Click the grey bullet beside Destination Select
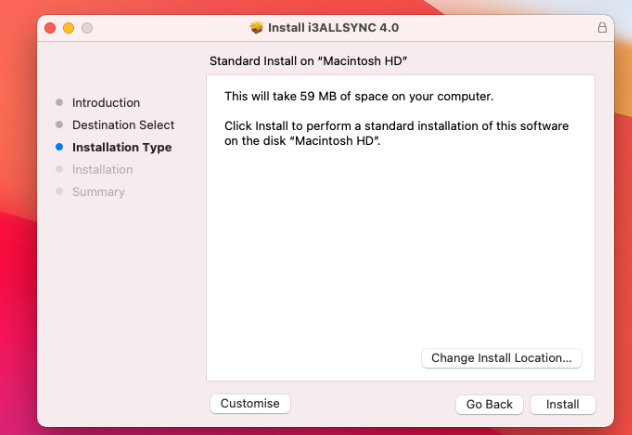The width and height of the screenshot is (632, 435). (59, 125)
